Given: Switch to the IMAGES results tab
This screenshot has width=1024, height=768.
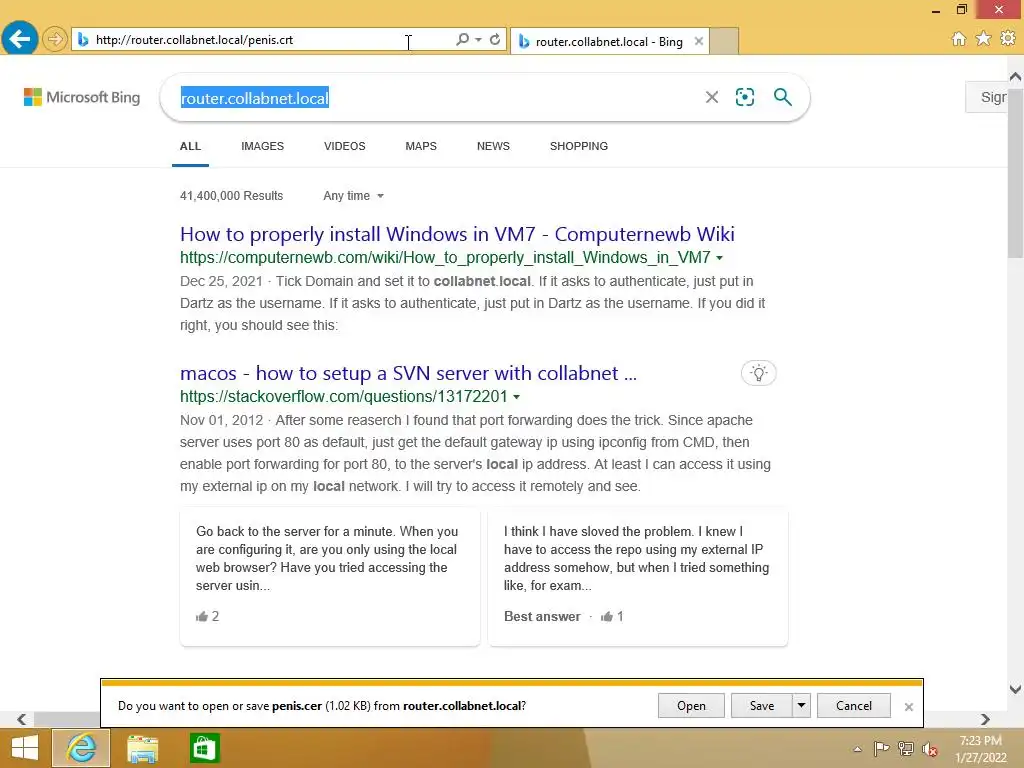Looking at the screenshot, I should coord(263,146).
